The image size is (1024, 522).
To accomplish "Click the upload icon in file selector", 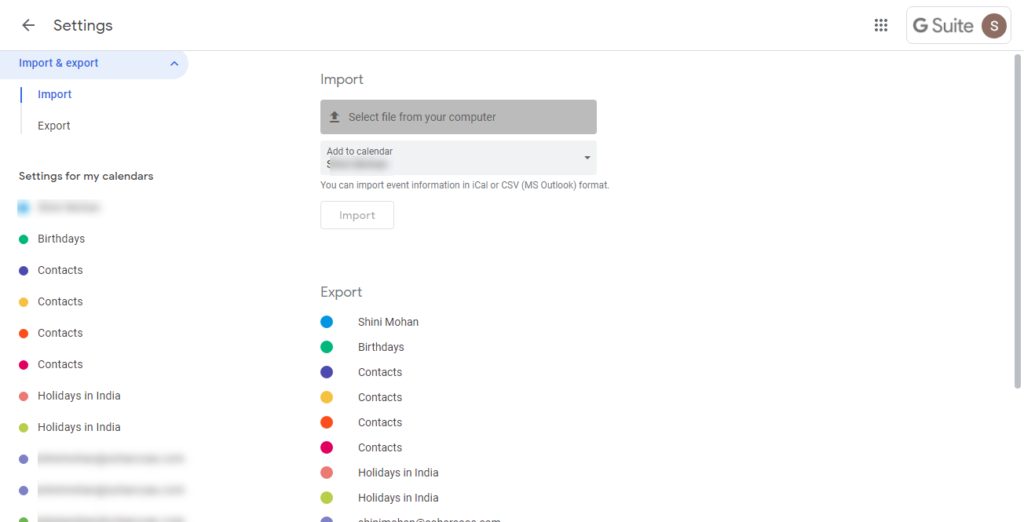I will pos(335,117).
